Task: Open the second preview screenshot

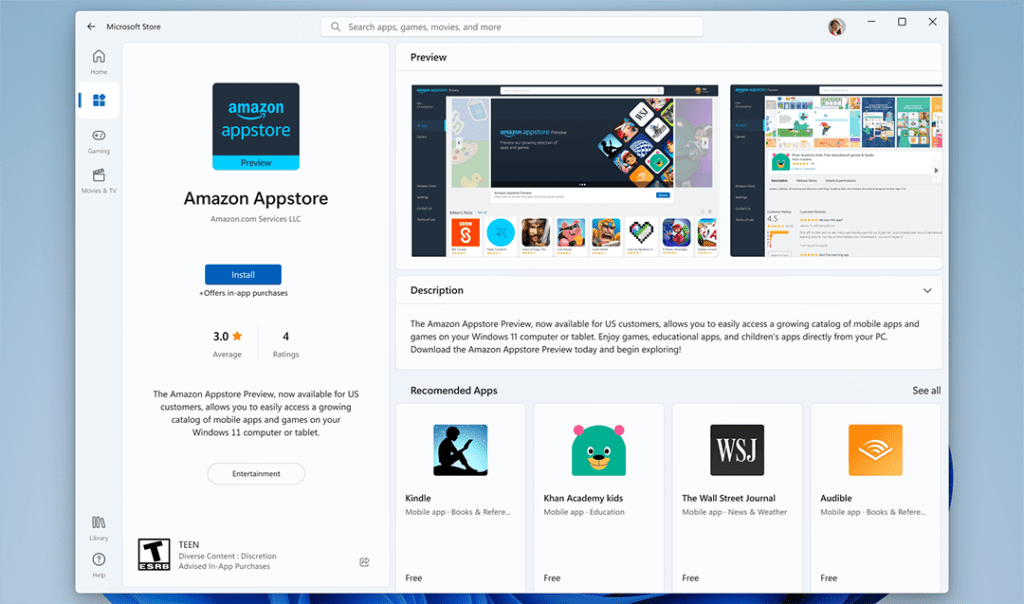Action: (x=836, y=170)
